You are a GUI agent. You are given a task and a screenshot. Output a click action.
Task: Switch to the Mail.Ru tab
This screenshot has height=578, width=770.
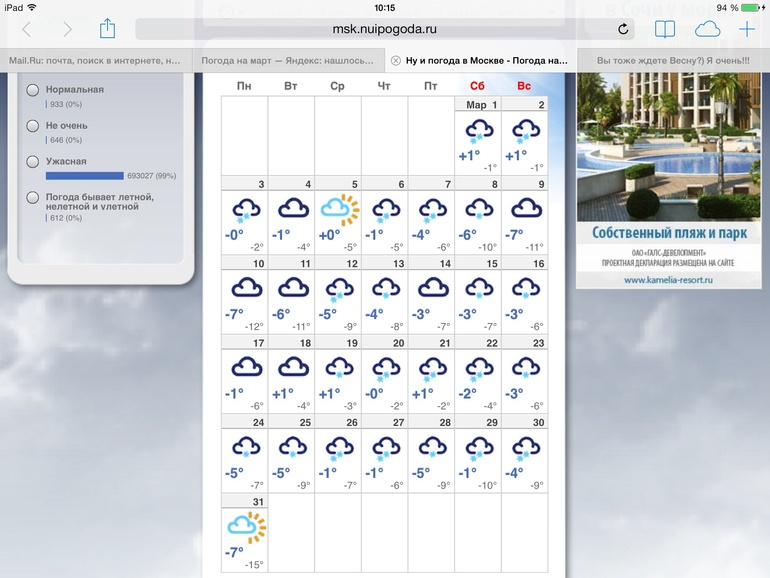click(x=95, y=60)
